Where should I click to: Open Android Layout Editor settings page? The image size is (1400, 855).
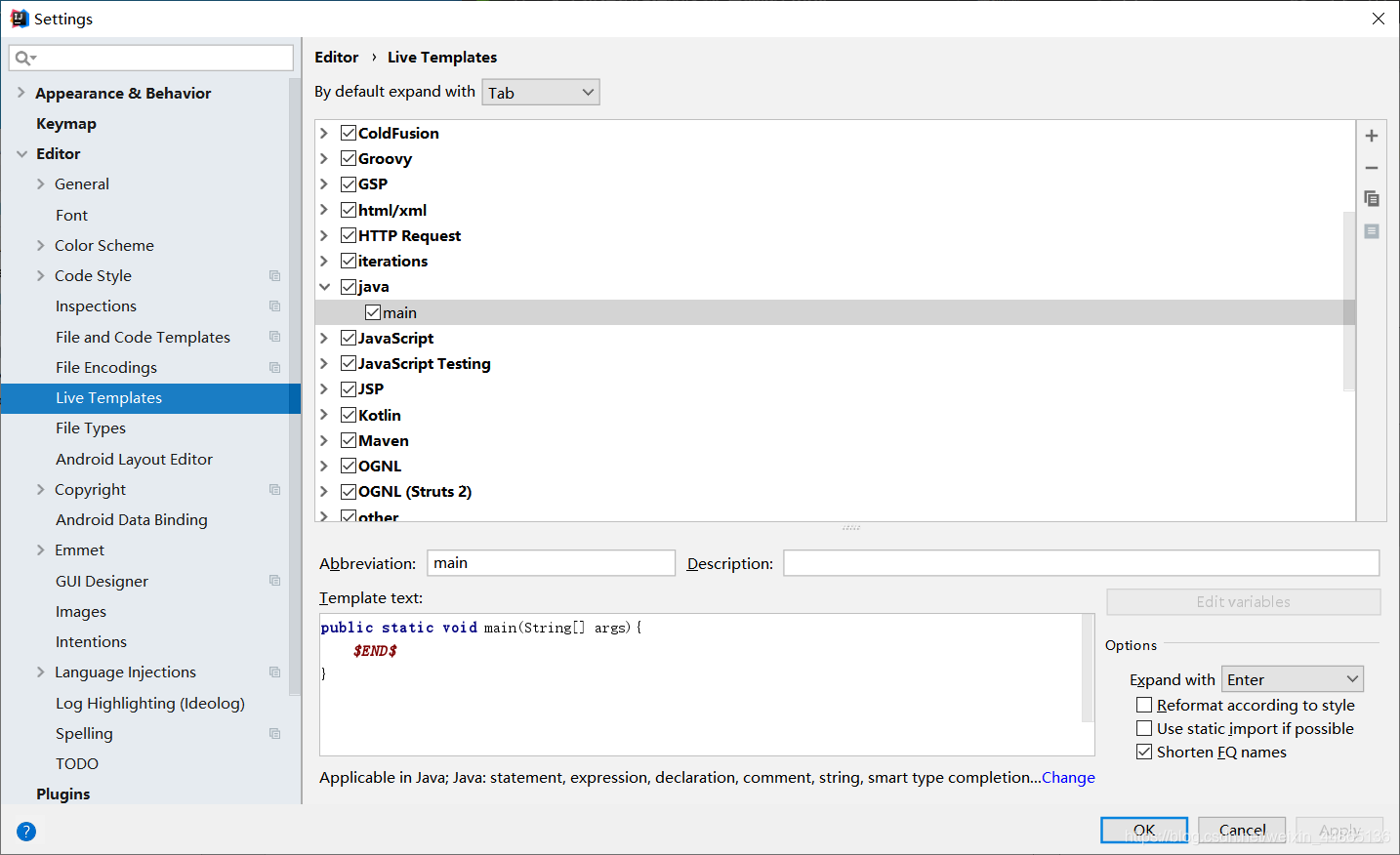(134, 459)
